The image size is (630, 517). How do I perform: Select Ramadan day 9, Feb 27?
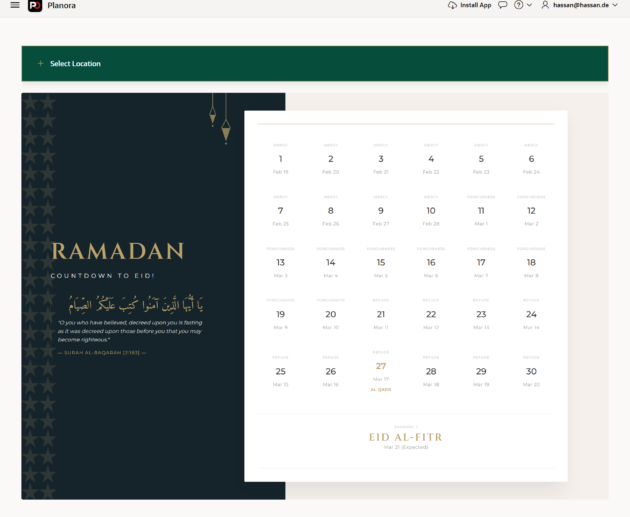coord(381,211)
